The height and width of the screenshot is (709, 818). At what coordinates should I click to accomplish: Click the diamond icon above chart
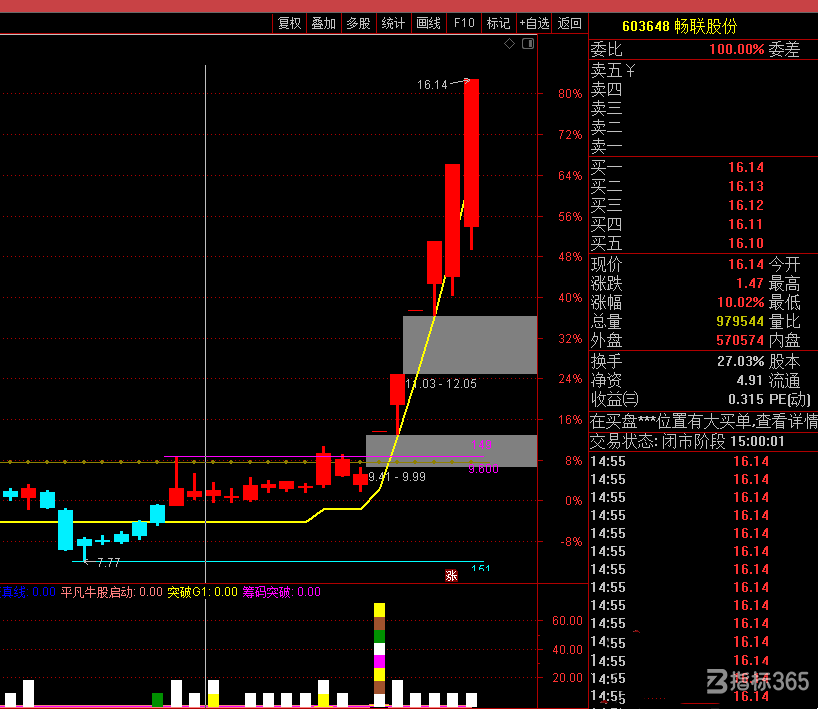510,44
